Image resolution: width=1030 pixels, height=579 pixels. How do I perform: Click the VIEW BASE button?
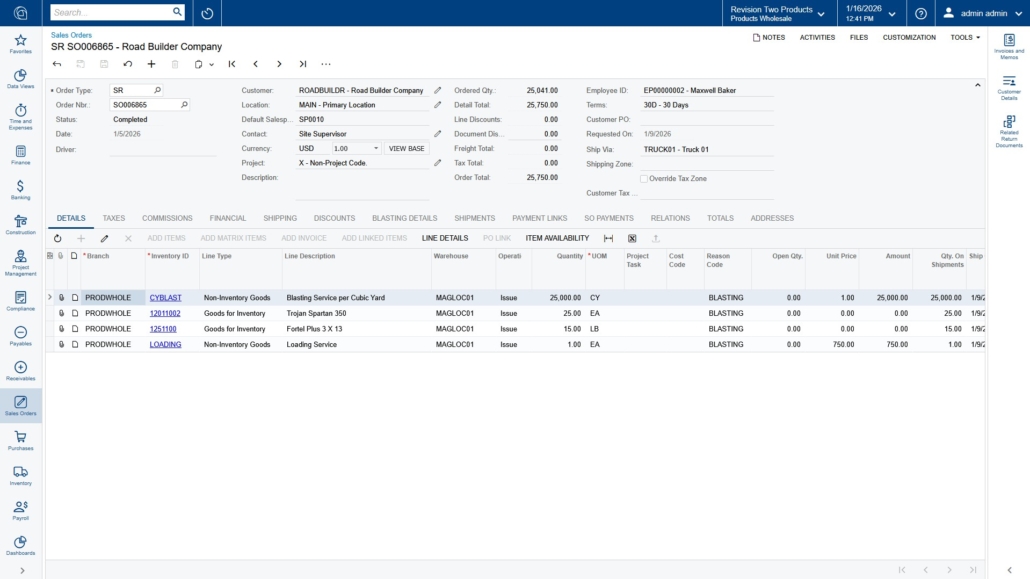click(406, 148)
